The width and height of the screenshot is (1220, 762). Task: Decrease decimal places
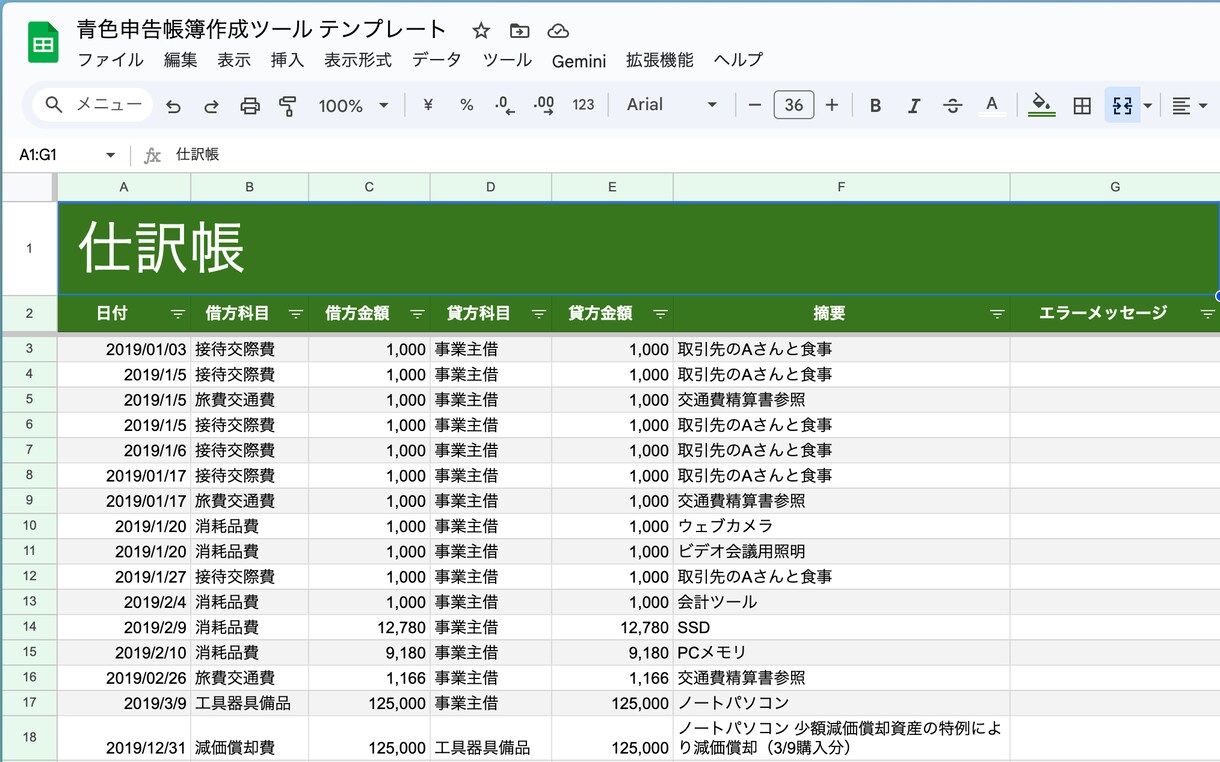[505, 105]
